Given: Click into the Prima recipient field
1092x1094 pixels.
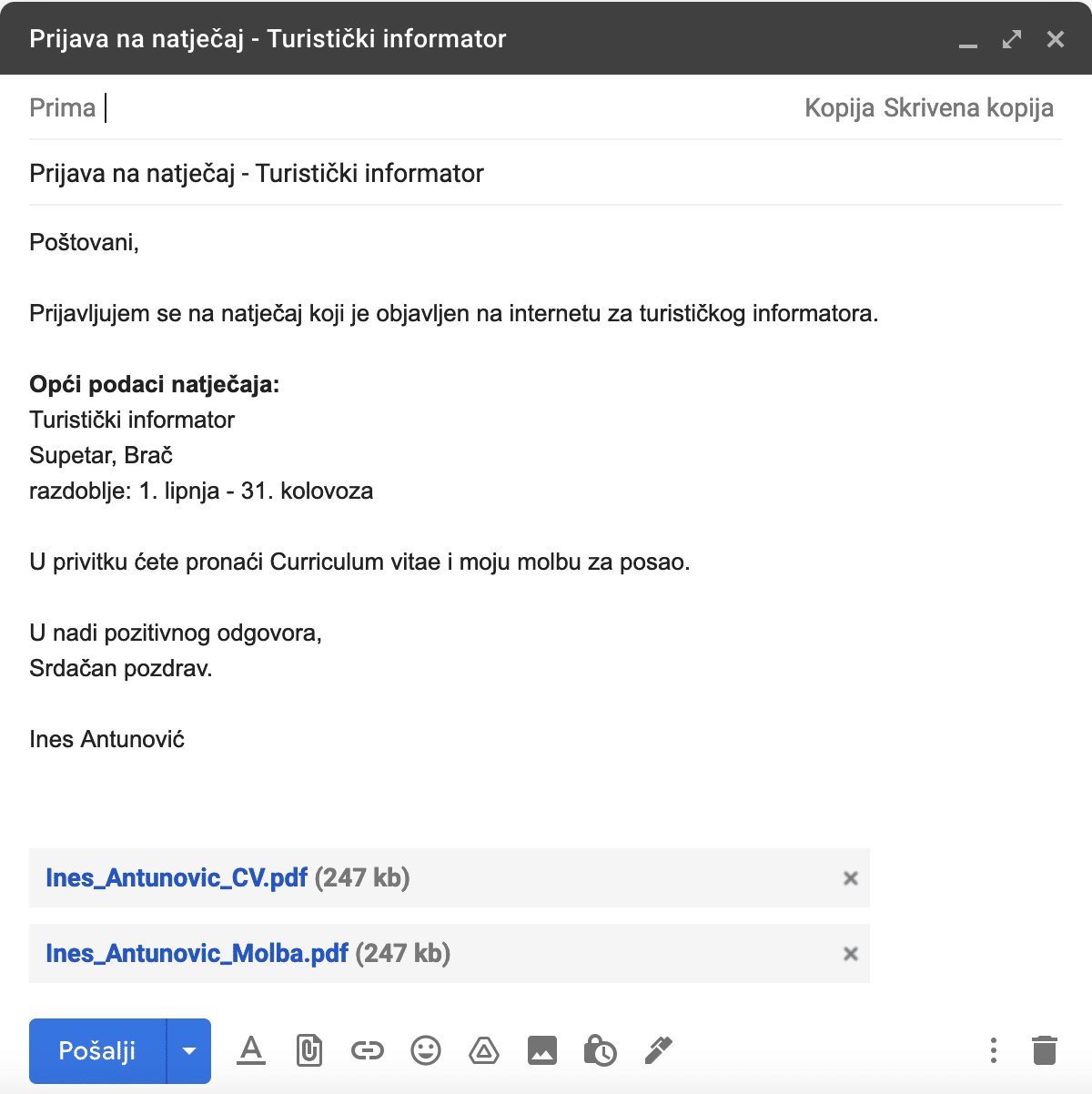Looking at the screenshot, I should pyautogui.click(x=437, y=107).
